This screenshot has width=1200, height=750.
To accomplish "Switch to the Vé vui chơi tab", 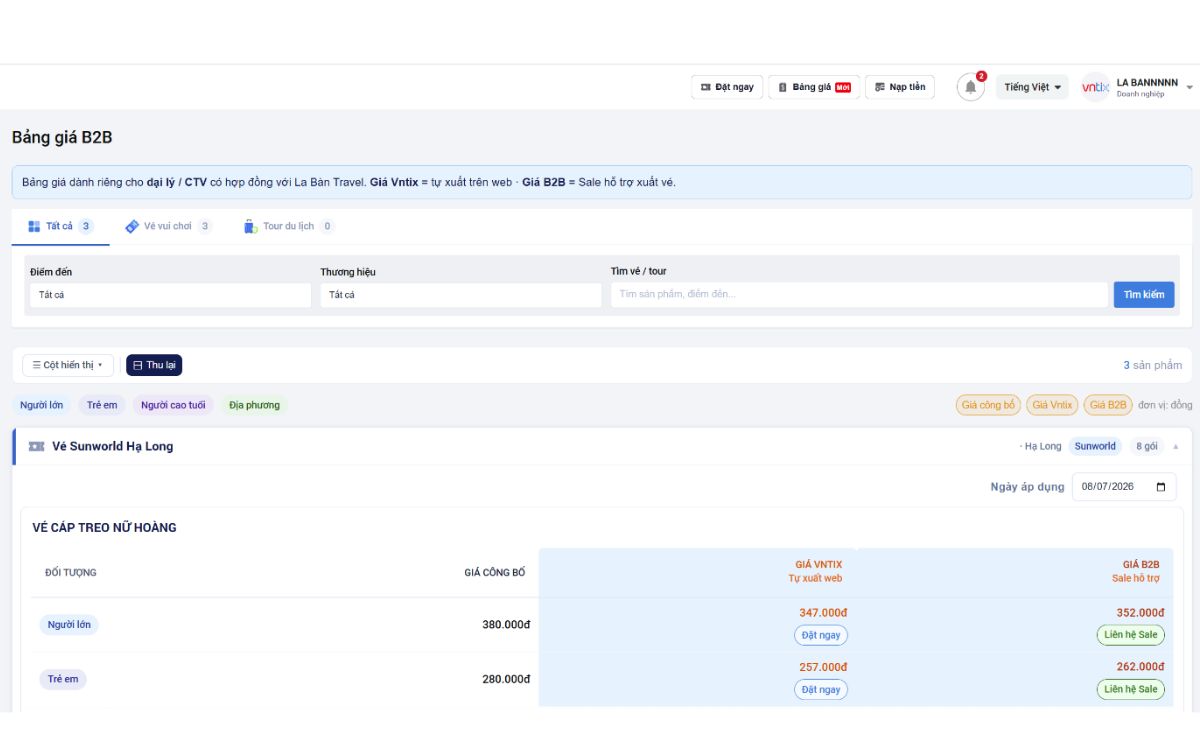I will (x=168, y=226).
